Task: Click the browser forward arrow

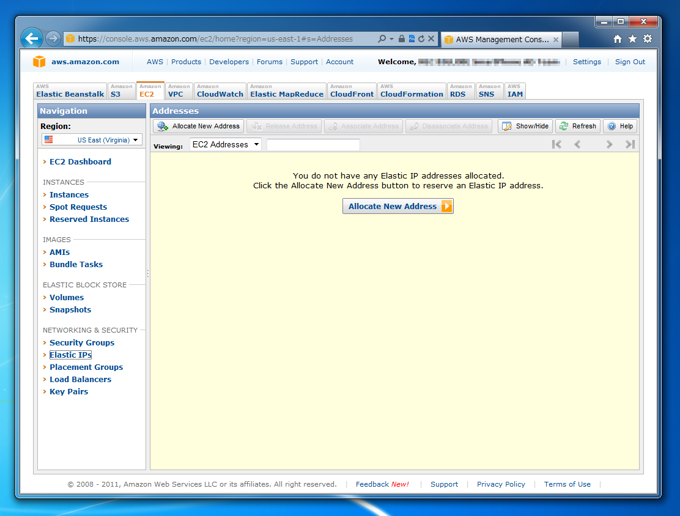Action: [53, 39]
